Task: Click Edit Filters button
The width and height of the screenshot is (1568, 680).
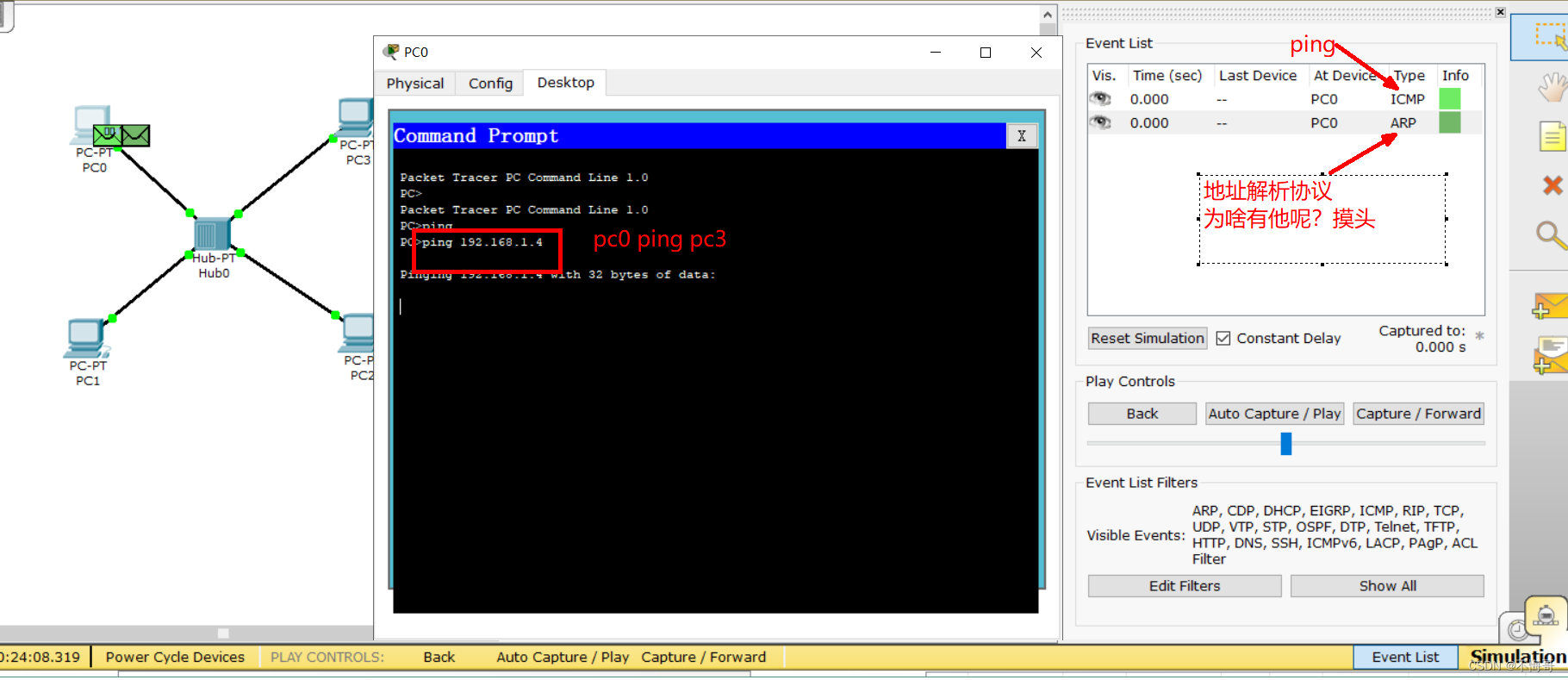Action: click(1185, 586)
